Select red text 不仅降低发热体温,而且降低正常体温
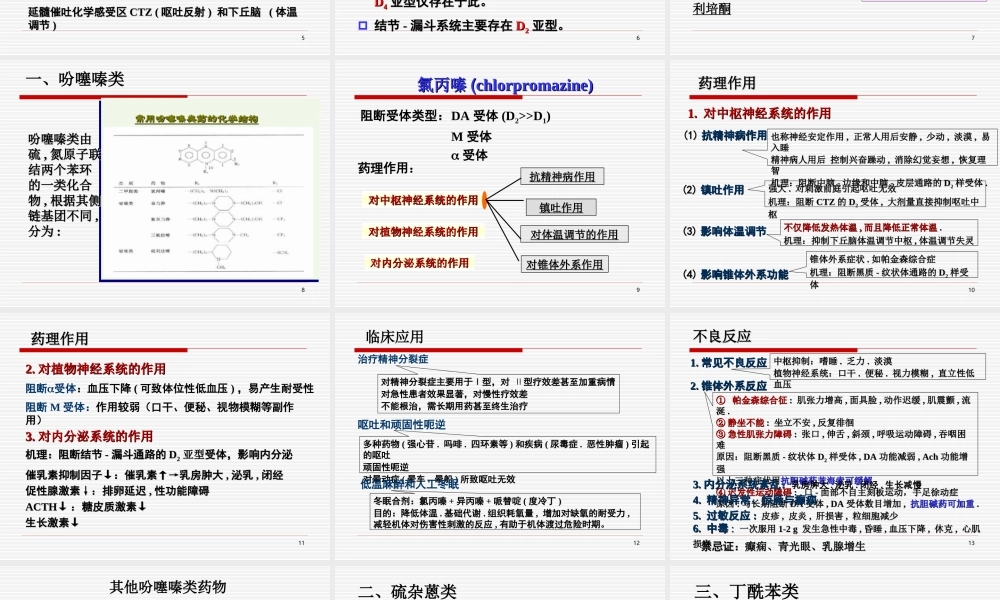 [x=862, y=228]
